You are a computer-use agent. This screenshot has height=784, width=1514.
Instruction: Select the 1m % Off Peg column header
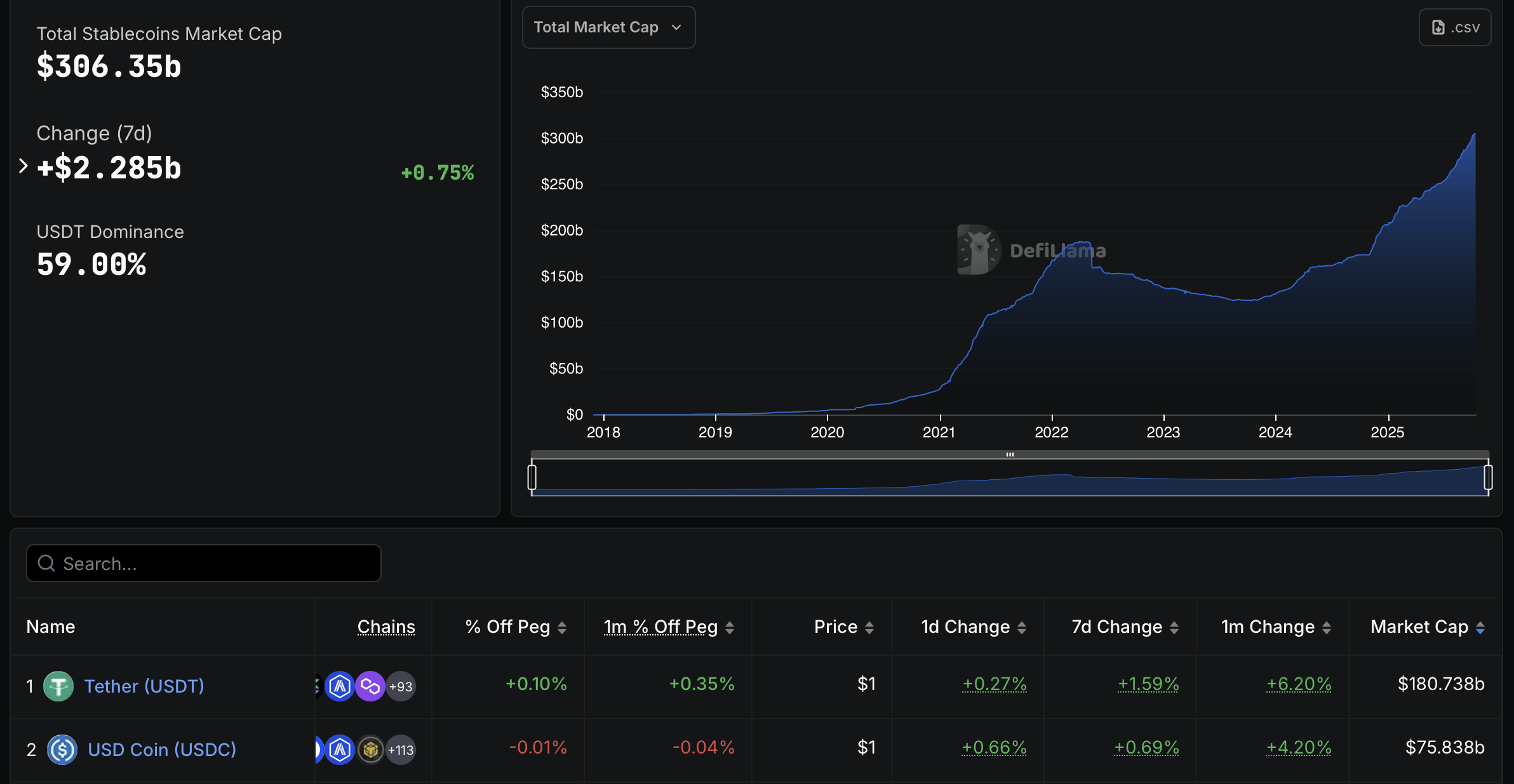[659, 627]
